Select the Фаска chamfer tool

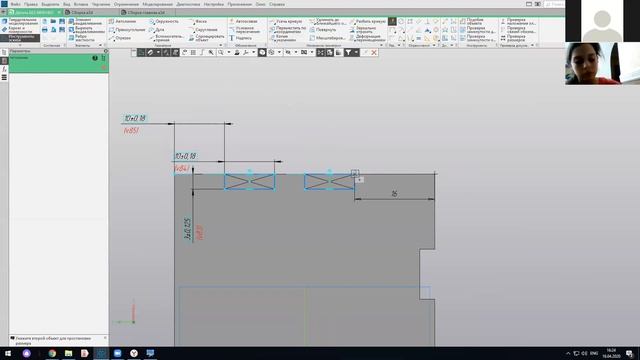pos(198,21)
